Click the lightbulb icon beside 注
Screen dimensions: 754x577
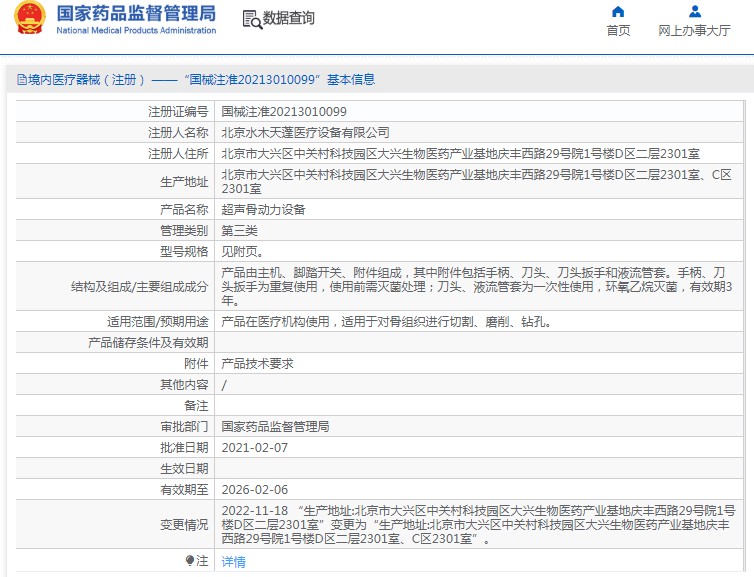coord(190,561)
